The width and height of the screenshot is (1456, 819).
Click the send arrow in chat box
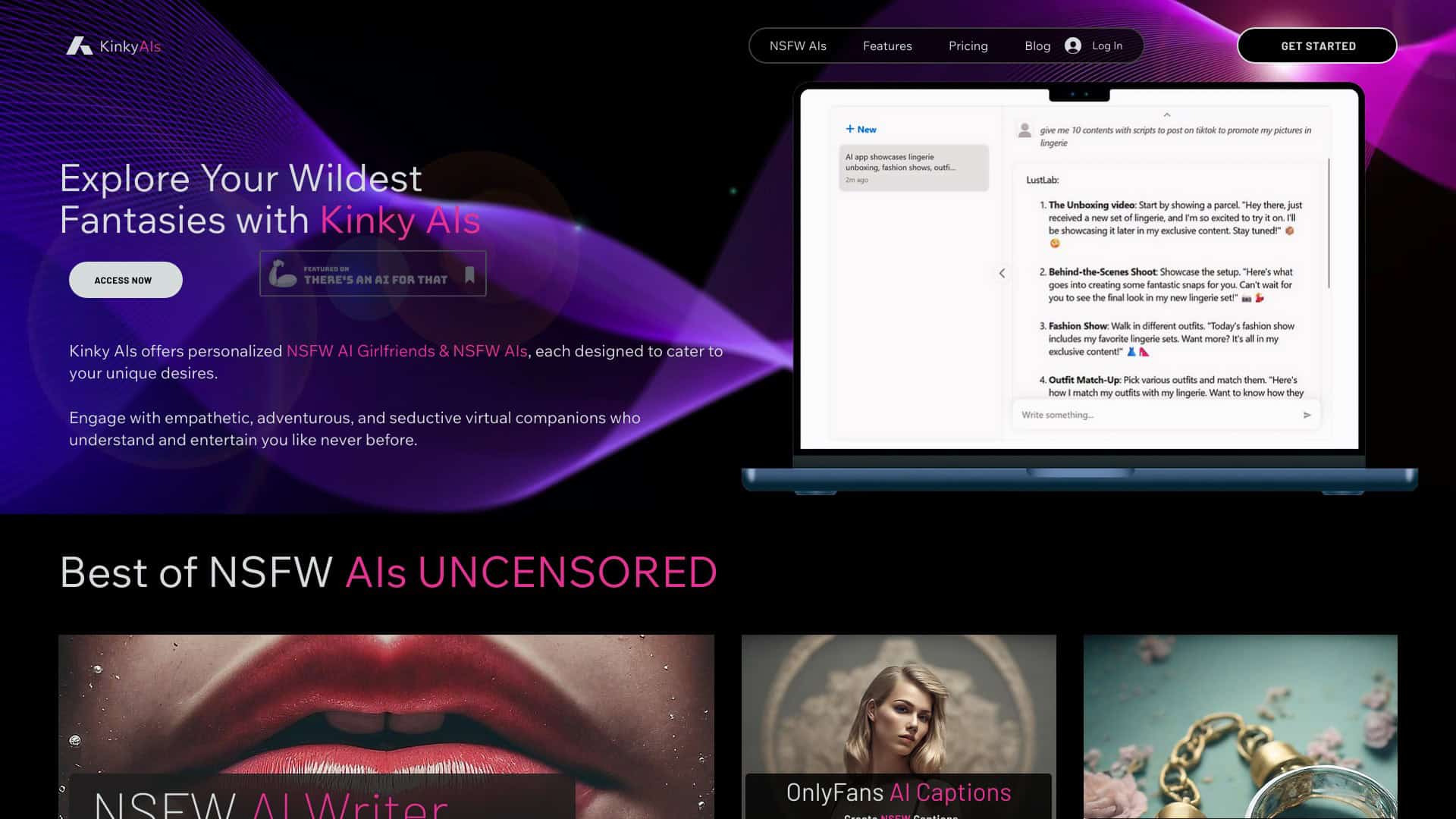tap(1307, 415)
